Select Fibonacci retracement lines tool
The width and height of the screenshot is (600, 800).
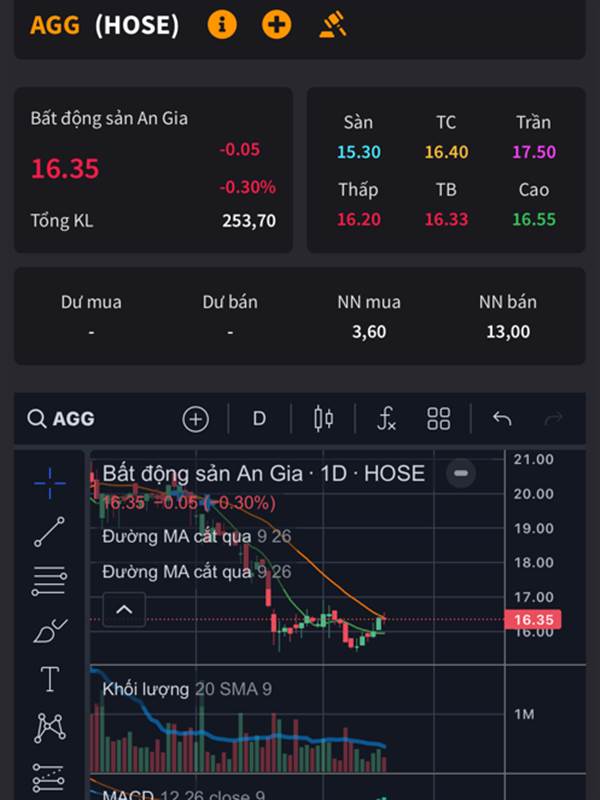click(x=49, y=581)
